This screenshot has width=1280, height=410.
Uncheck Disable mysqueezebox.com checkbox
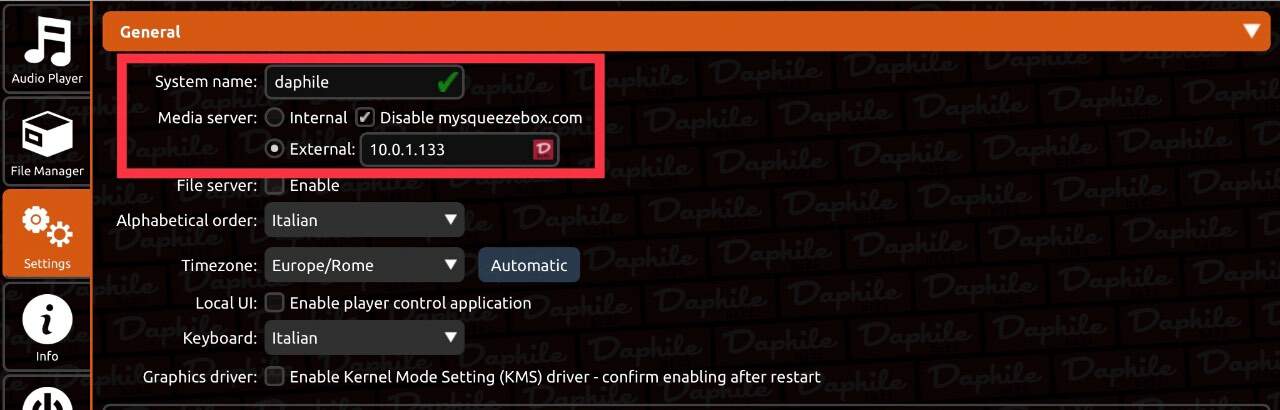tap(365, 117)
